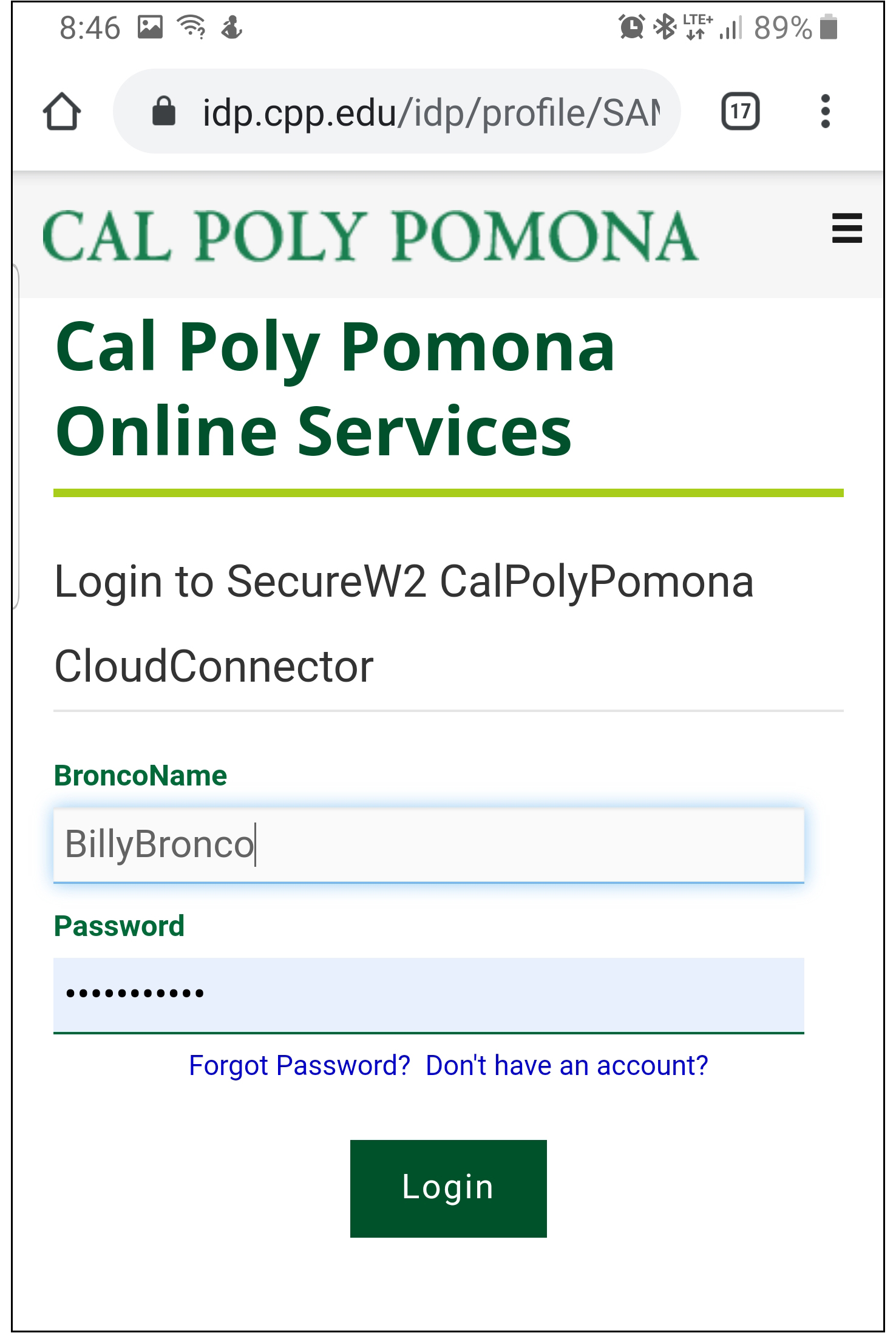The height and width of the screenshot is (1333, 896).
Task: Tap the alarm clock status icon
Action: click(x=631, y=27)
